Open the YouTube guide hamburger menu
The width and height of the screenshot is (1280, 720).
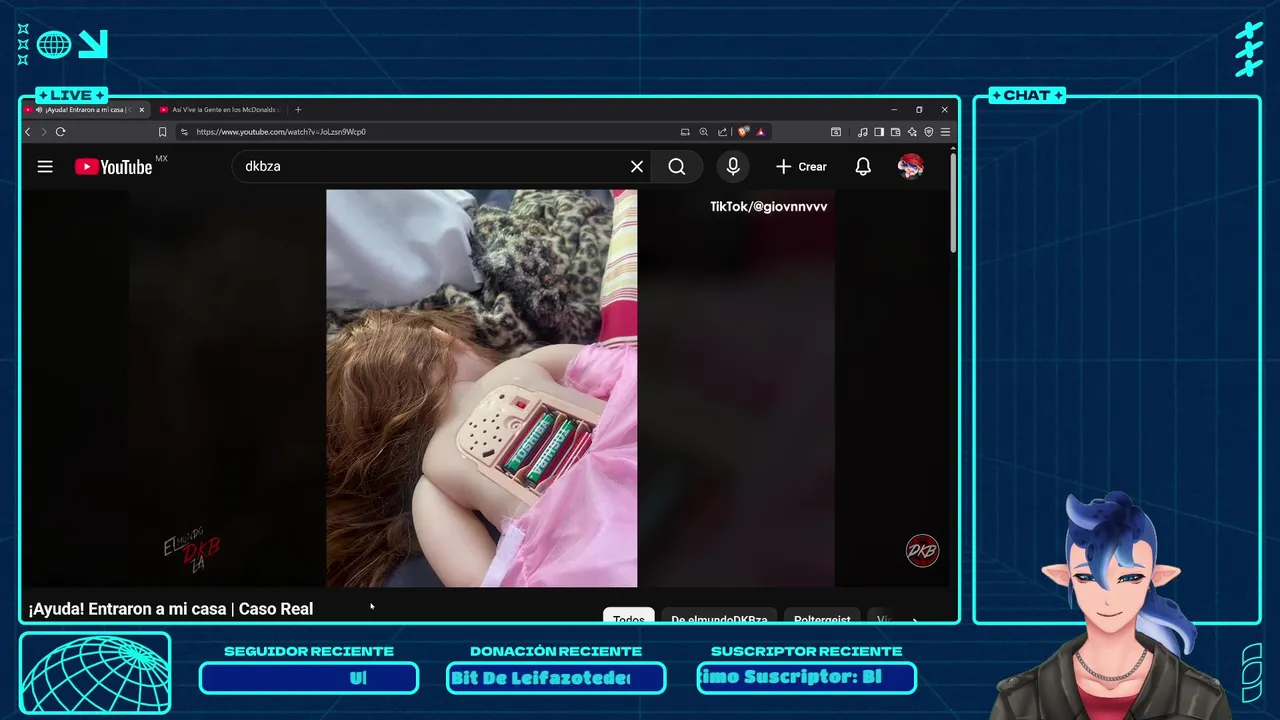(x=45, y=167)
